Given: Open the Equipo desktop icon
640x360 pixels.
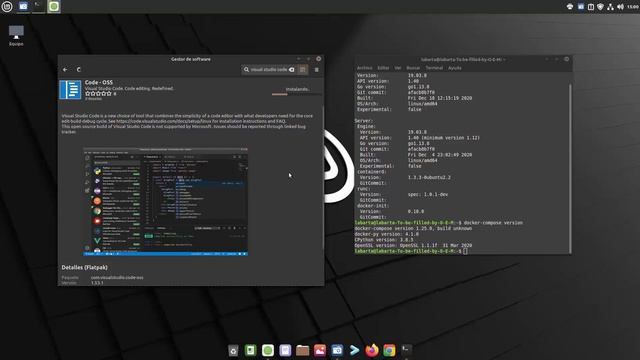Looking at the screenshot, I should pyautogui.click(x=16, y=36).
